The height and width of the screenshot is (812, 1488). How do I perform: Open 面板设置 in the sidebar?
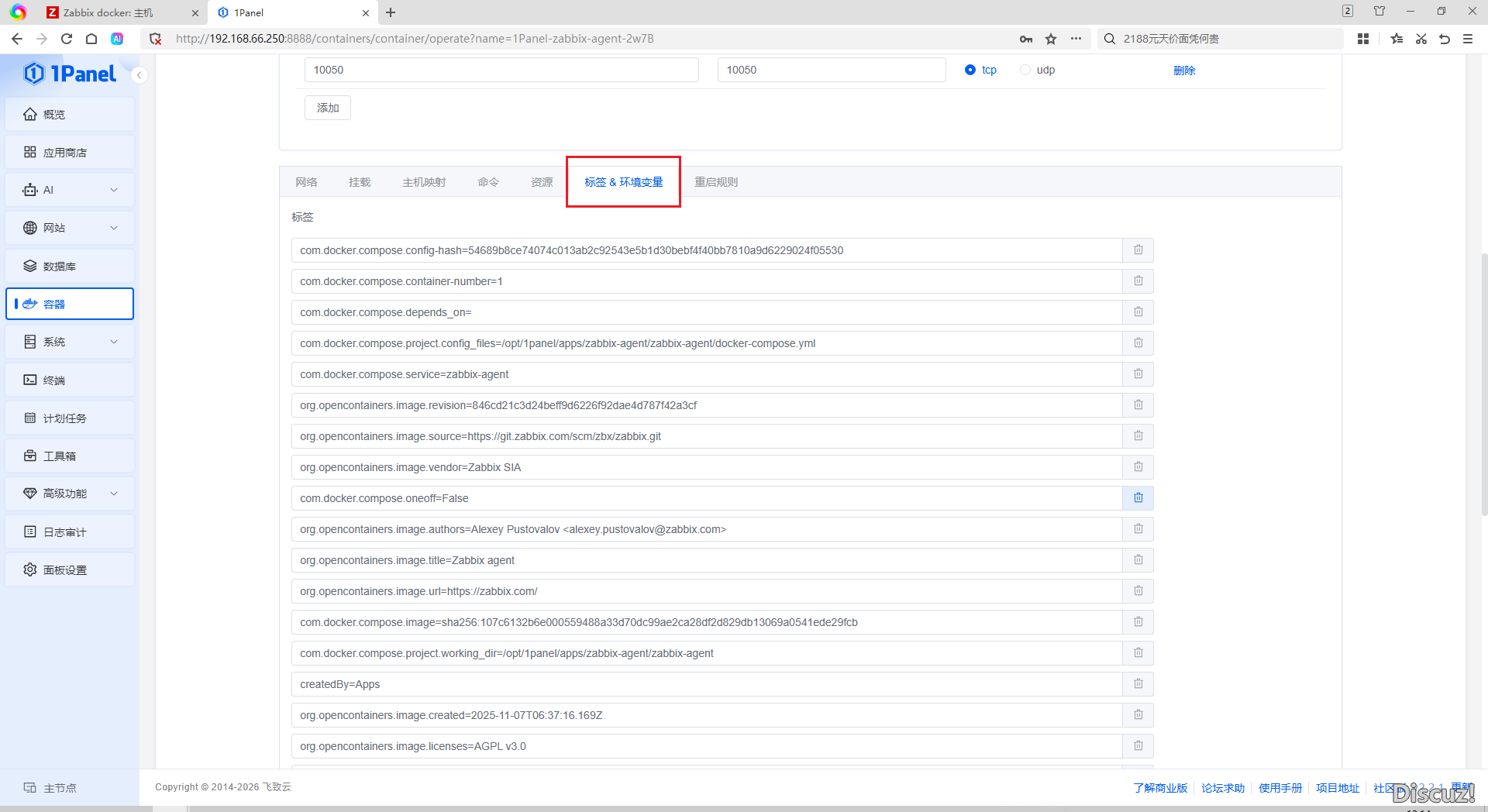[x=70, y=570]
